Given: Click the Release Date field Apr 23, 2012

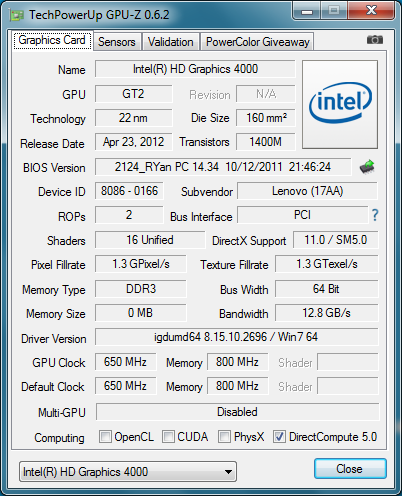Looking at the screenshot, I should [133, 142].
